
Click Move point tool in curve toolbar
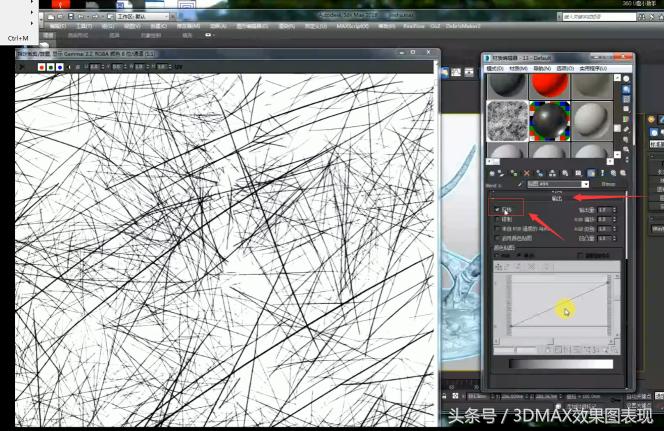[499, 267]
